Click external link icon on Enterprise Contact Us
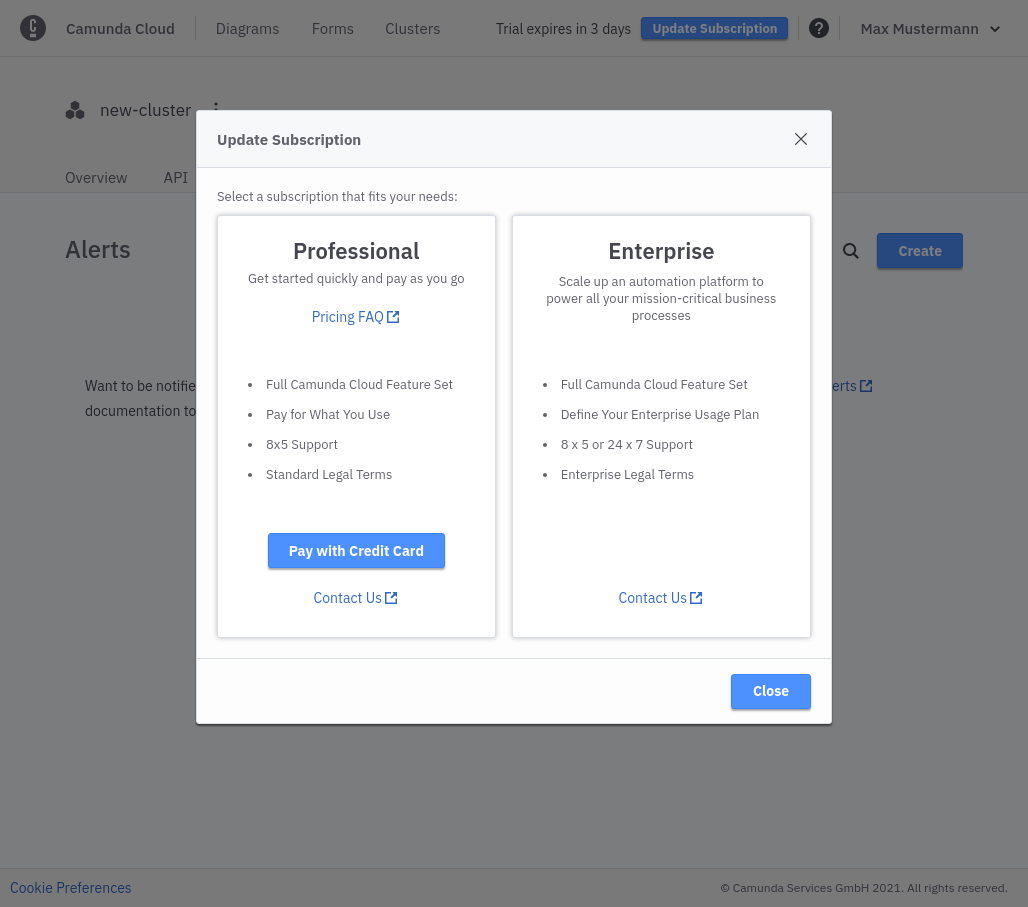The image size is (1028, 907). coord(696,597)
